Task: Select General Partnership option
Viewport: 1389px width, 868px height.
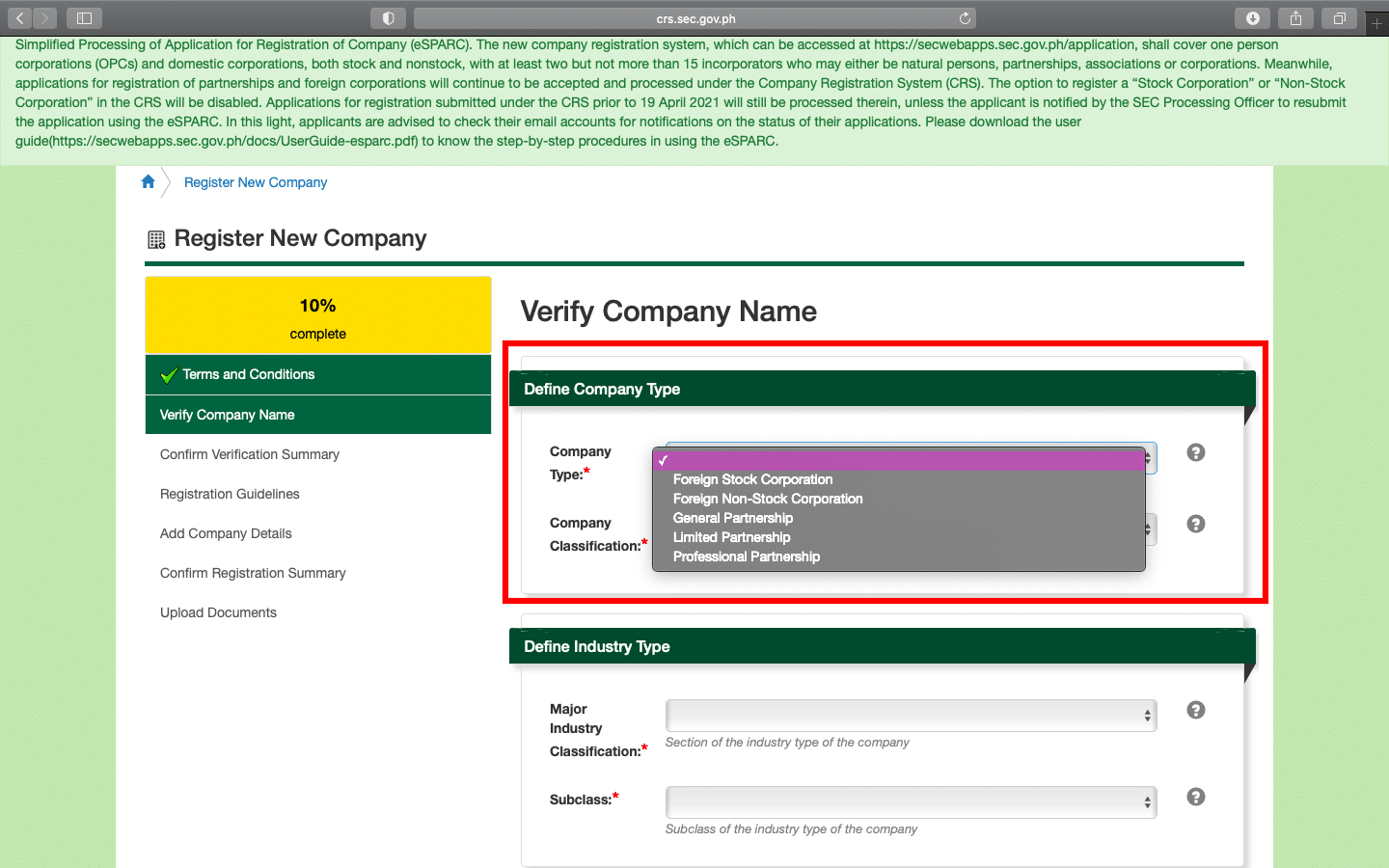Action: point(733,518)
